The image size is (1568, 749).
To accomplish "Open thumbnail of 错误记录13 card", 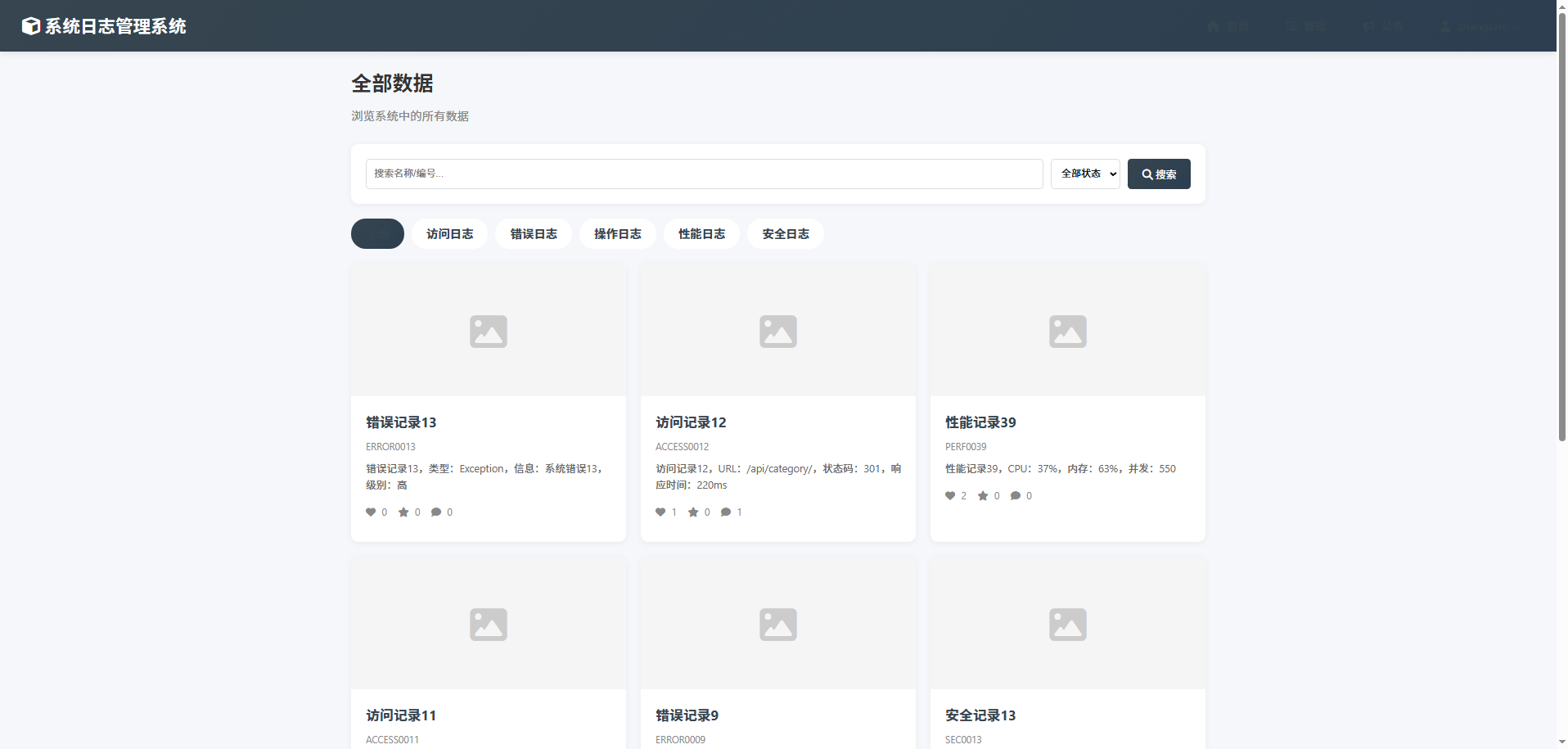I will (489, 331).
